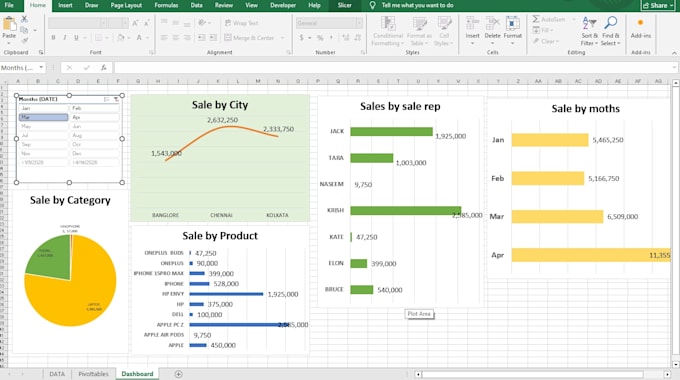Click the vertical scroll down arrow
The height and width of the screenshot is (380, 680).
[x=675, y=364]
